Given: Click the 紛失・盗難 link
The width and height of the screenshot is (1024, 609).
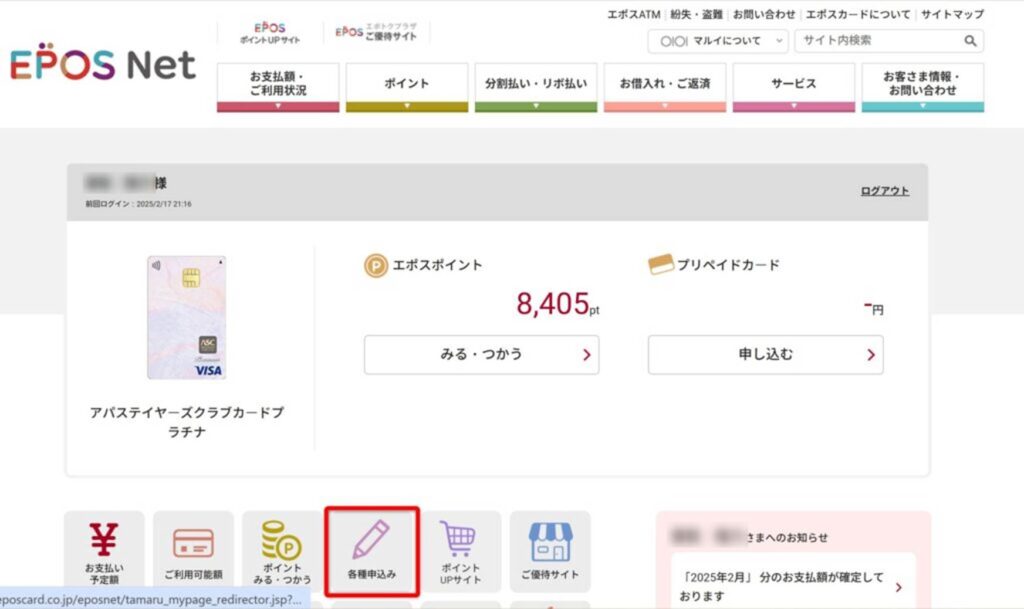Looking at the screenshot, I should click(696, 14).
